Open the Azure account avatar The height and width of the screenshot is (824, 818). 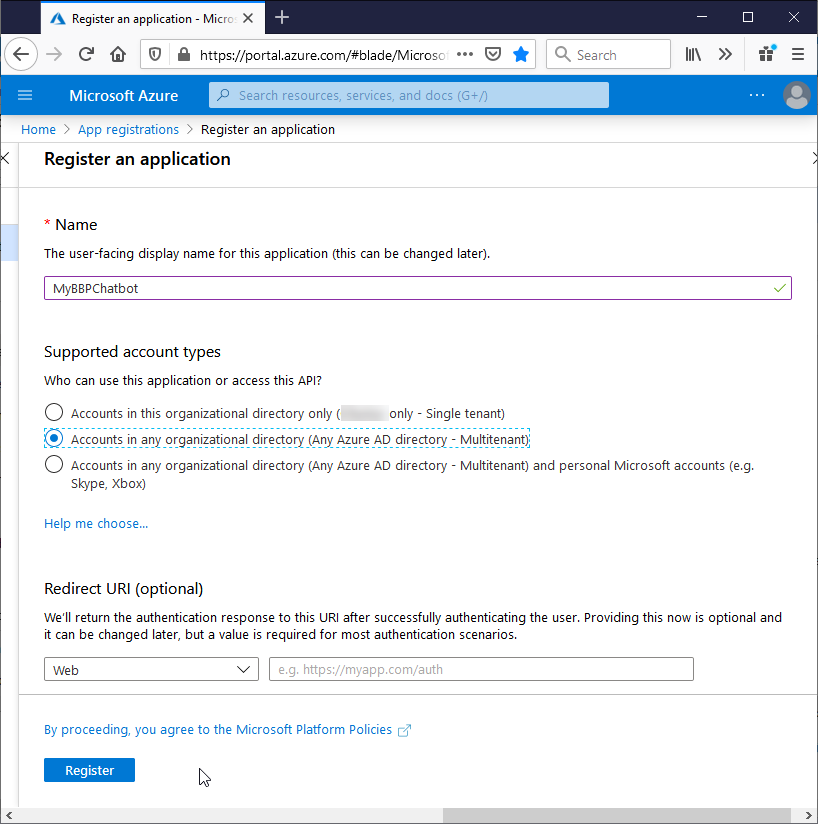point(796,95)
